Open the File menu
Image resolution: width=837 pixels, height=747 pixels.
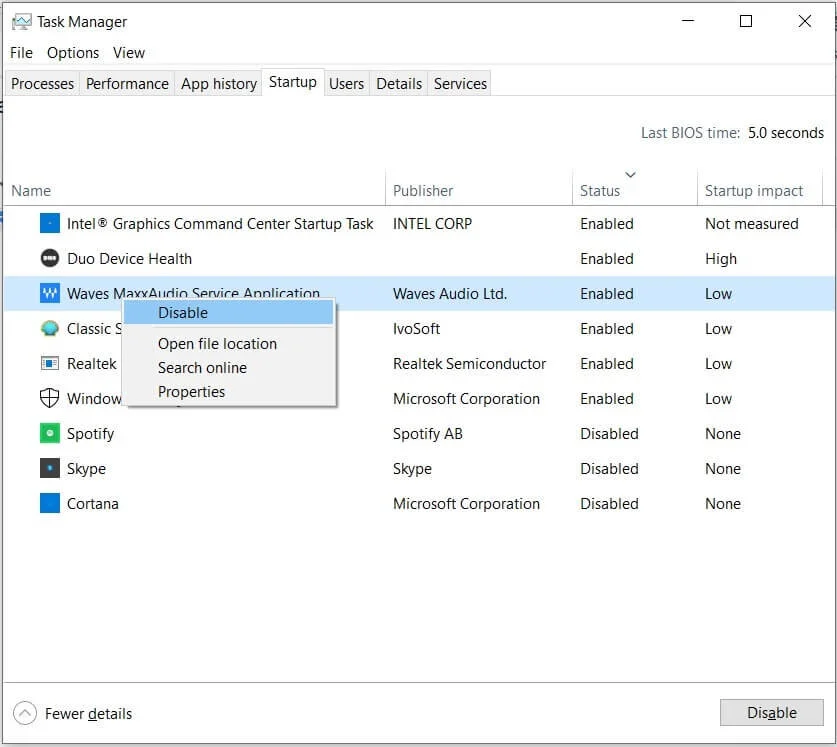pos(20,53)
